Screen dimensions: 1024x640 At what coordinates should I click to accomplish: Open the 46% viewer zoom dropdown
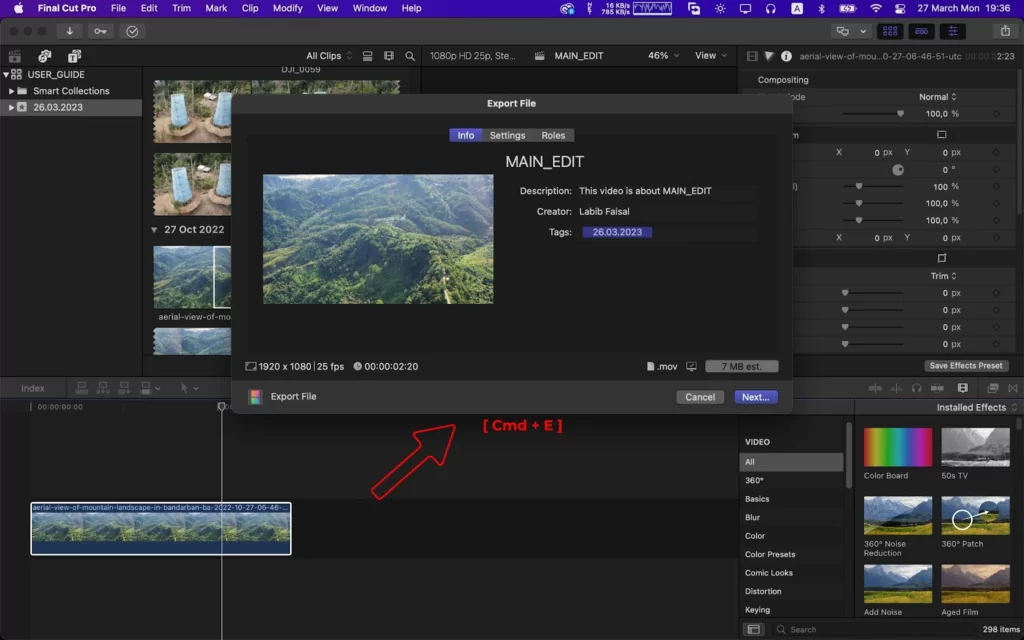click(663, 56)
